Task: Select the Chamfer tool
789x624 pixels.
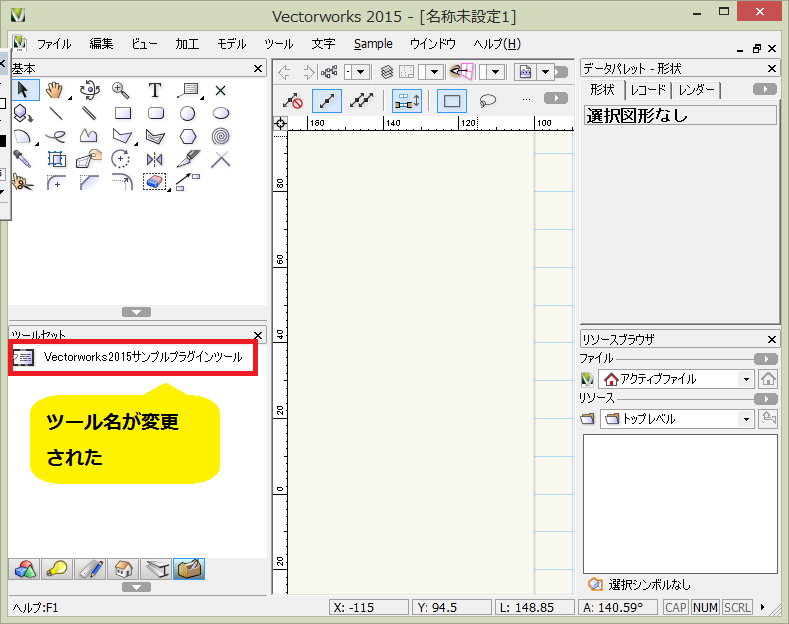Action: coord(89,182)
